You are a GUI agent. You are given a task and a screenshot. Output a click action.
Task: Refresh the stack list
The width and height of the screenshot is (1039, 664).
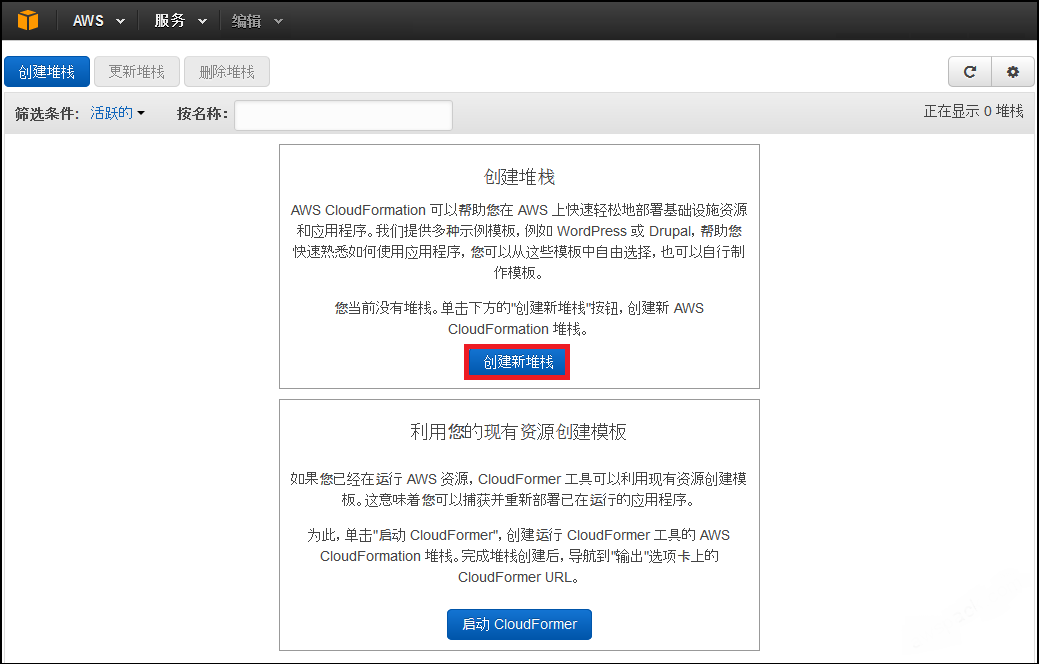[x=969, y=72]
